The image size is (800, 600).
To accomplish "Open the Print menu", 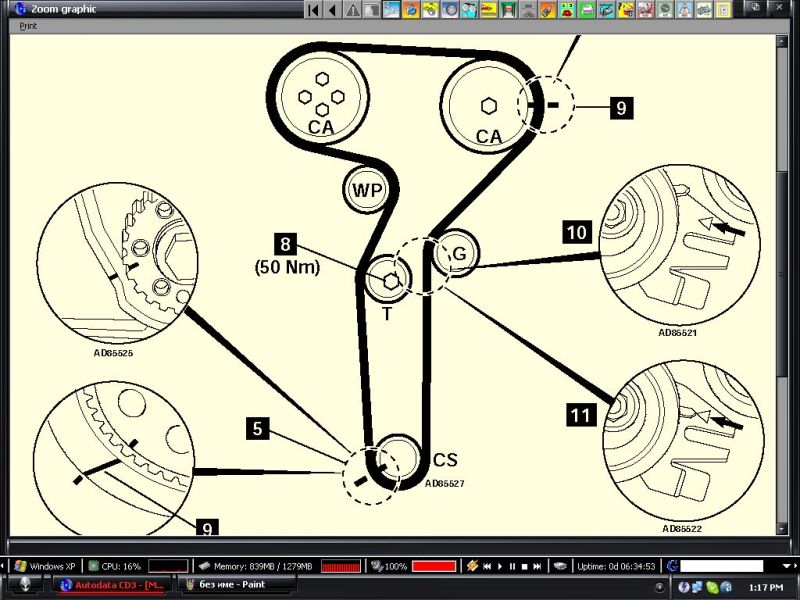I will [x=28, y=26].
